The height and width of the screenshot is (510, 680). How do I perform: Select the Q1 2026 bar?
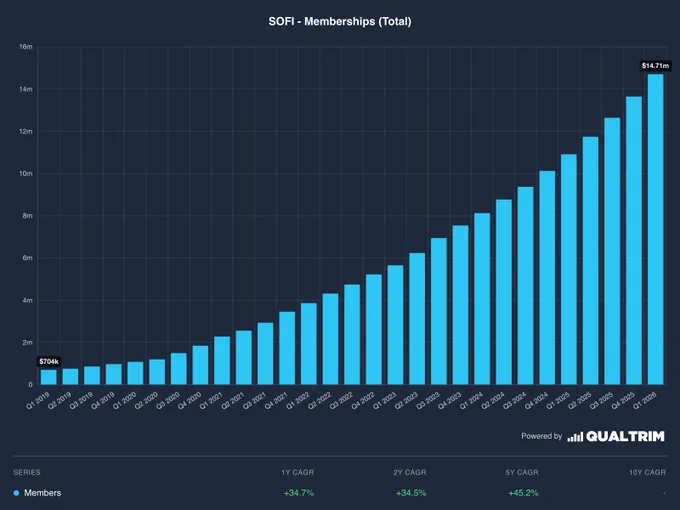(x=655, y=229)
